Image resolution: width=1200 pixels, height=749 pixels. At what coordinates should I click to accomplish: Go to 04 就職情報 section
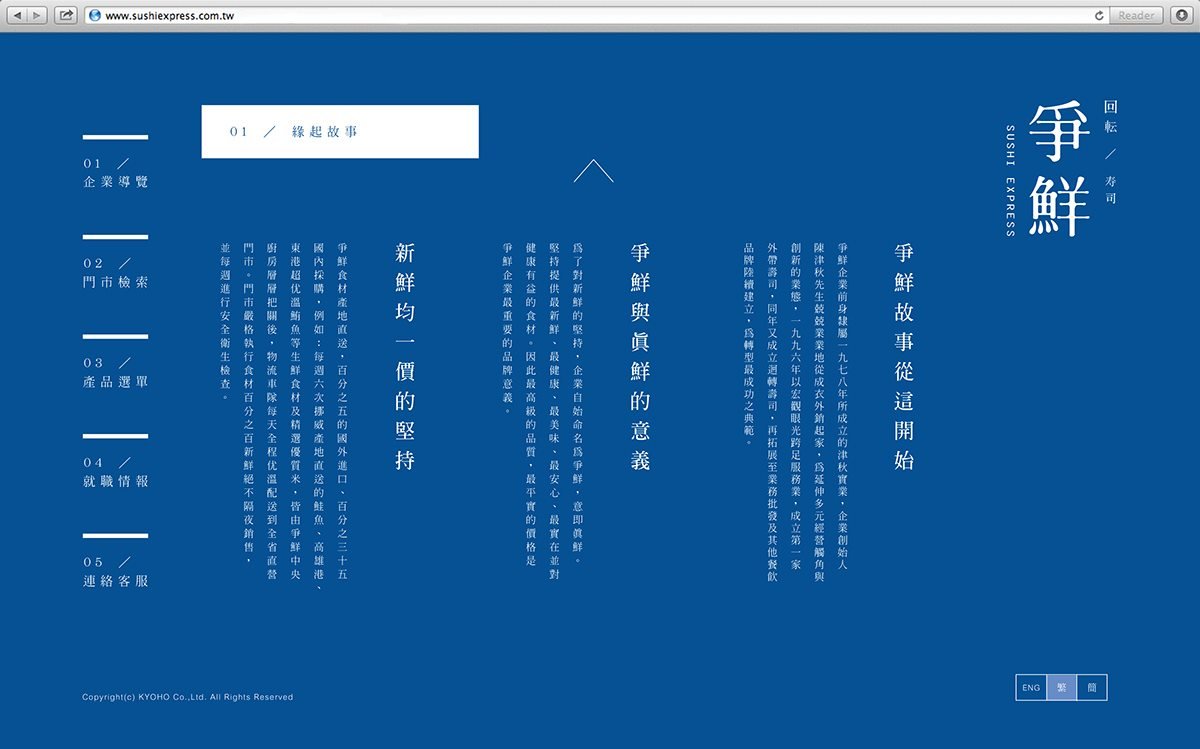pos(115,471)
